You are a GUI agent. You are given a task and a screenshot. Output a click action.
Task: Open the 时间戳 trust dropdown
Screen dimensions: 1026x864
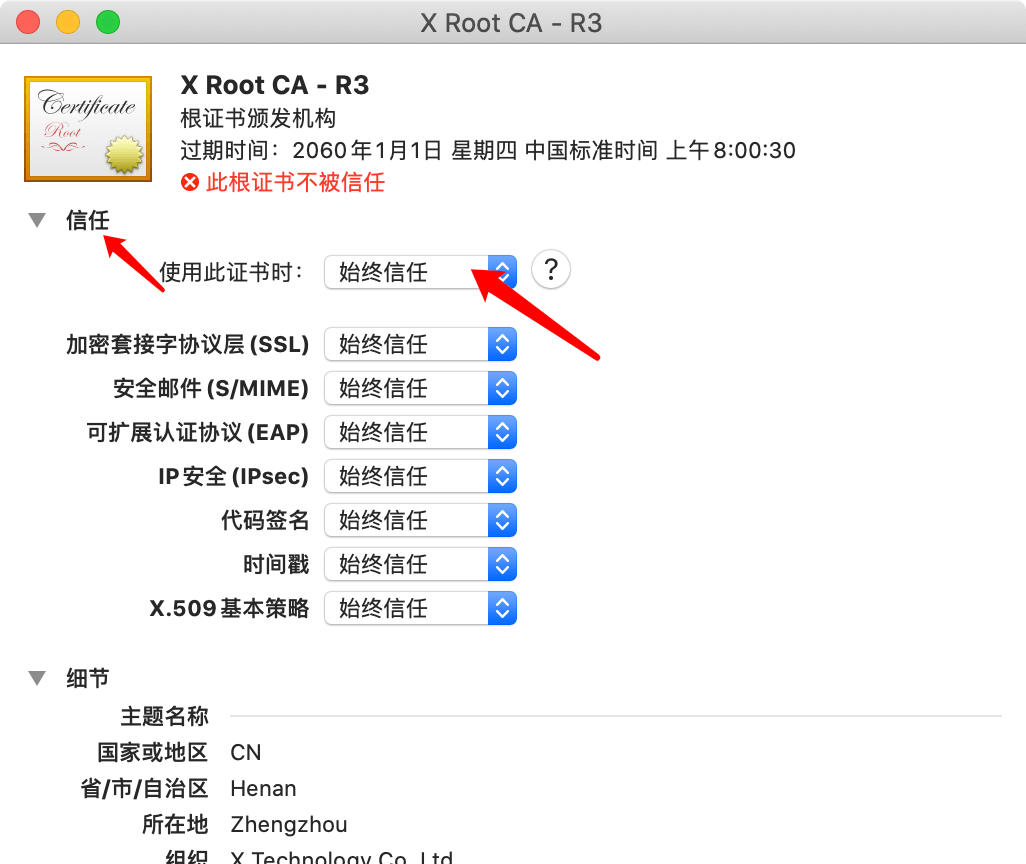click(x=420, y=564)
